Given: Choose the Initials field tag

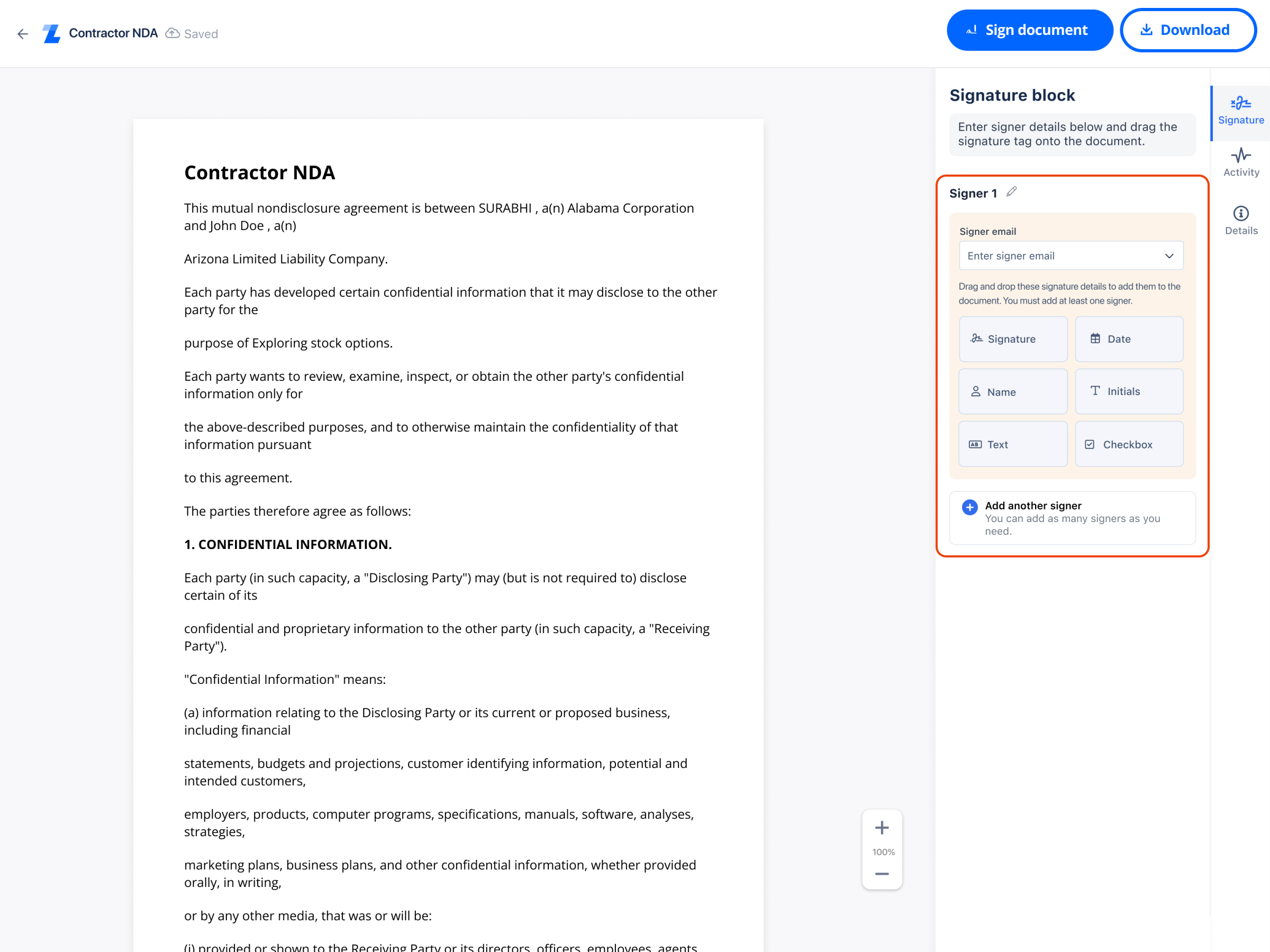Looking at the screenshot, I should (1128, 391).
